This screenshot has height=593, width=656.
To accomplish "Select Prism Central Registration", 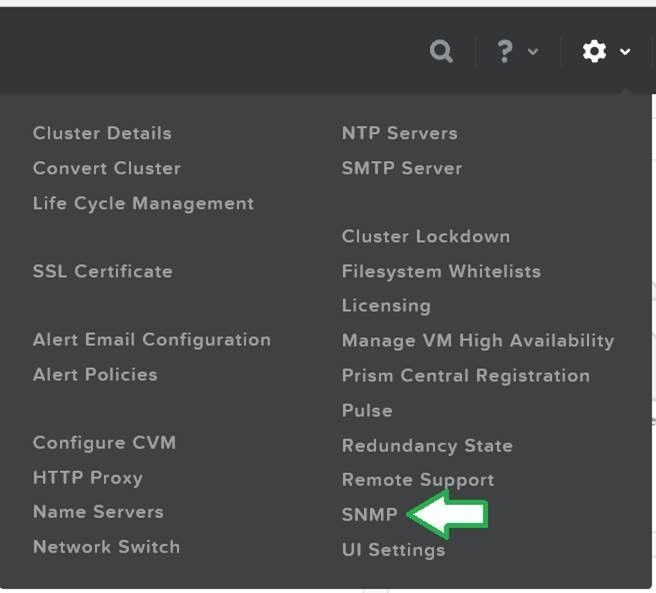I will [466, 376].
